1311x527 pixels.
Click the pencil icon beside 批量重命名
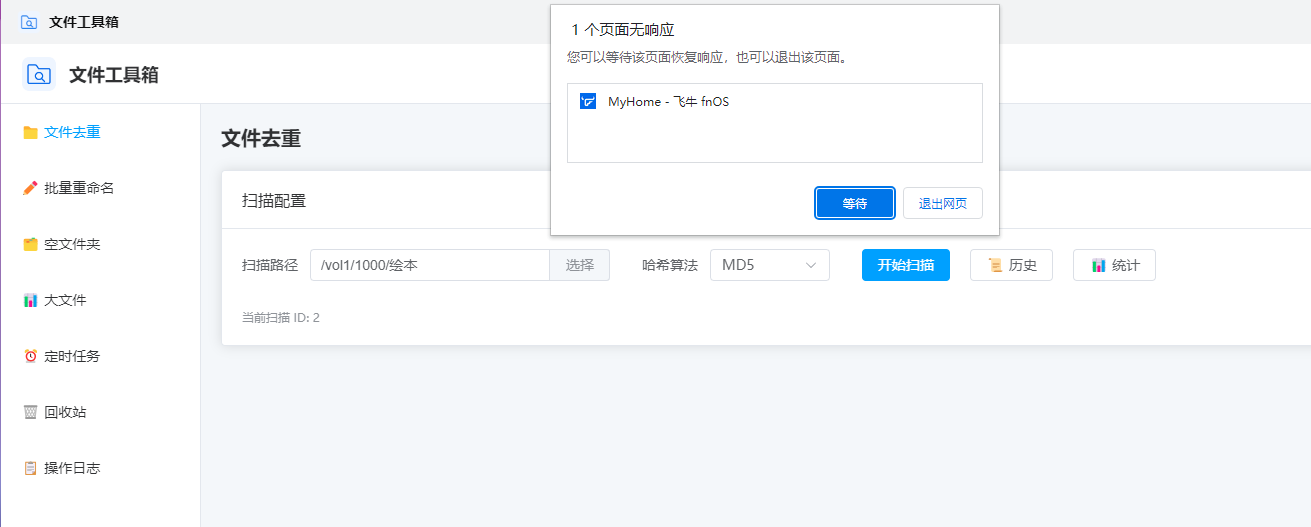(30, 188)
